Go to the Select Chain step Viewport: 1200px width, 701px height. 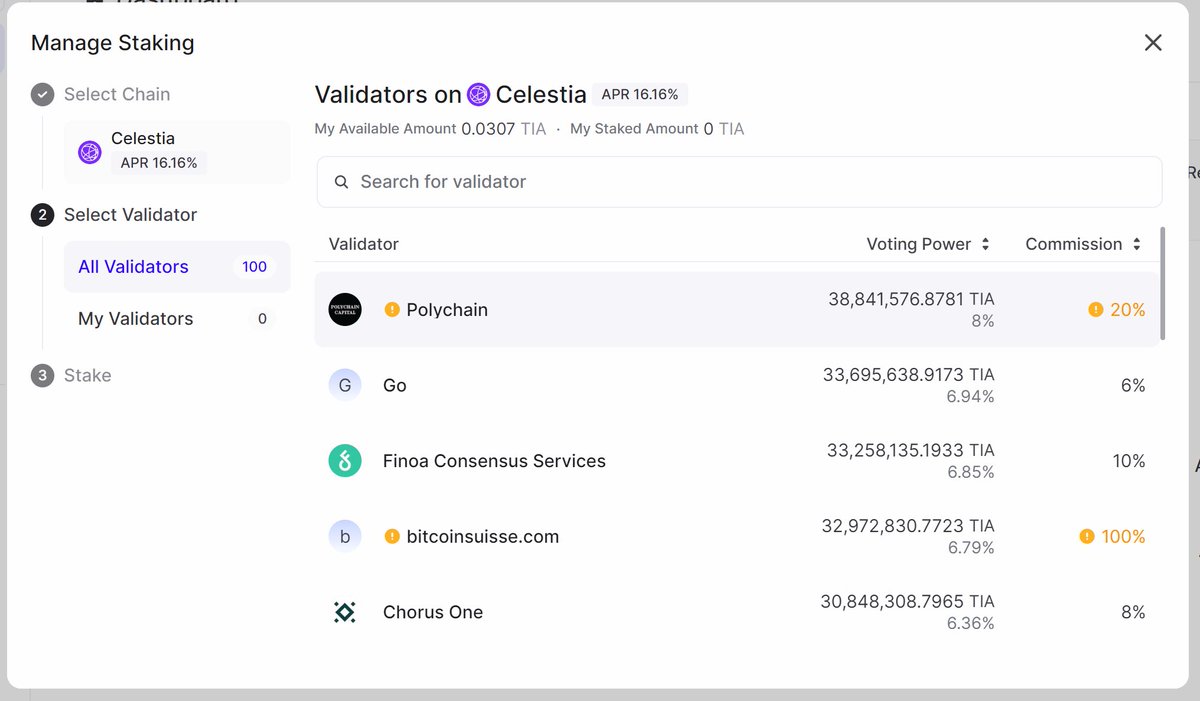[x=117, y=94]
